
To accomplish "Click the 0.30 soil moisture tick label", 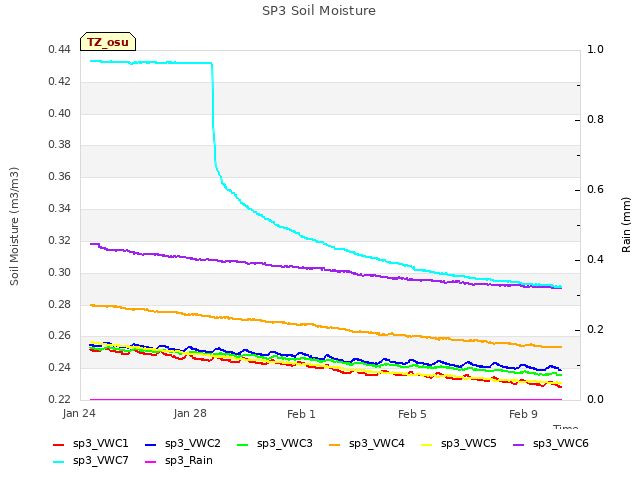I will 60,272.
